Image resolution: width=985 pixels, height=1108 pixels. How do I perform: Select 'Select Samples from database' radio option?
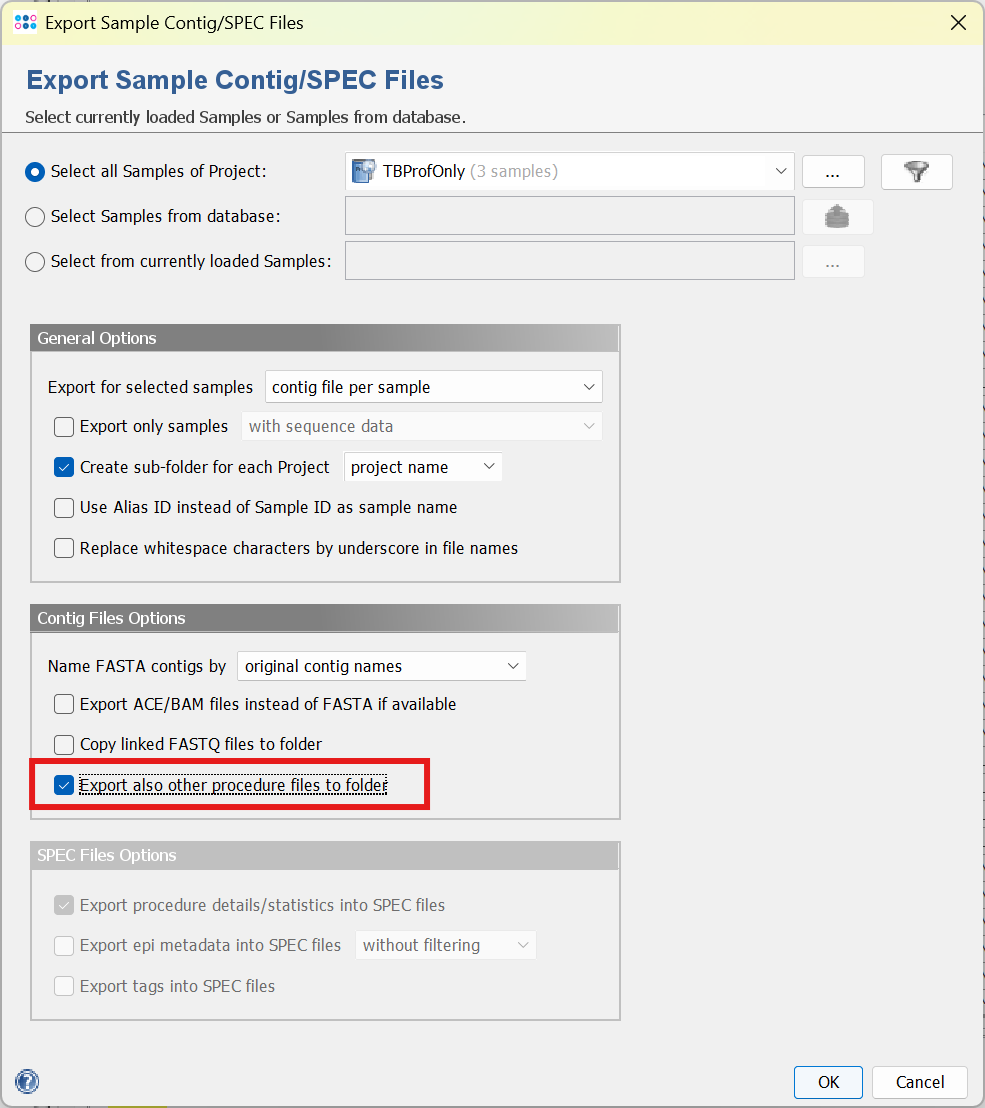click(35, 217)
